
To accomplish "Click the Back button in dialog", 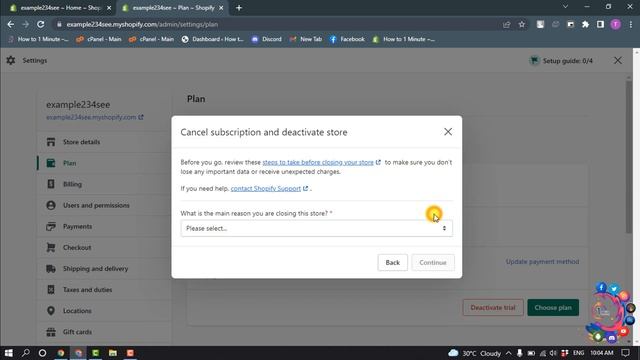I will (x=392, y=262).
